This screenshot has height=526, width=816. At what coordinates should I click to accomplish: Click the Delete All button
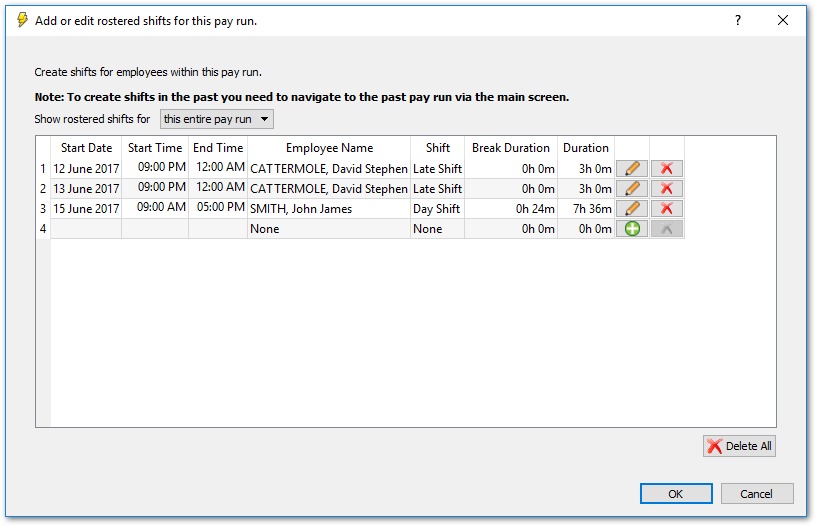[739, 446]
